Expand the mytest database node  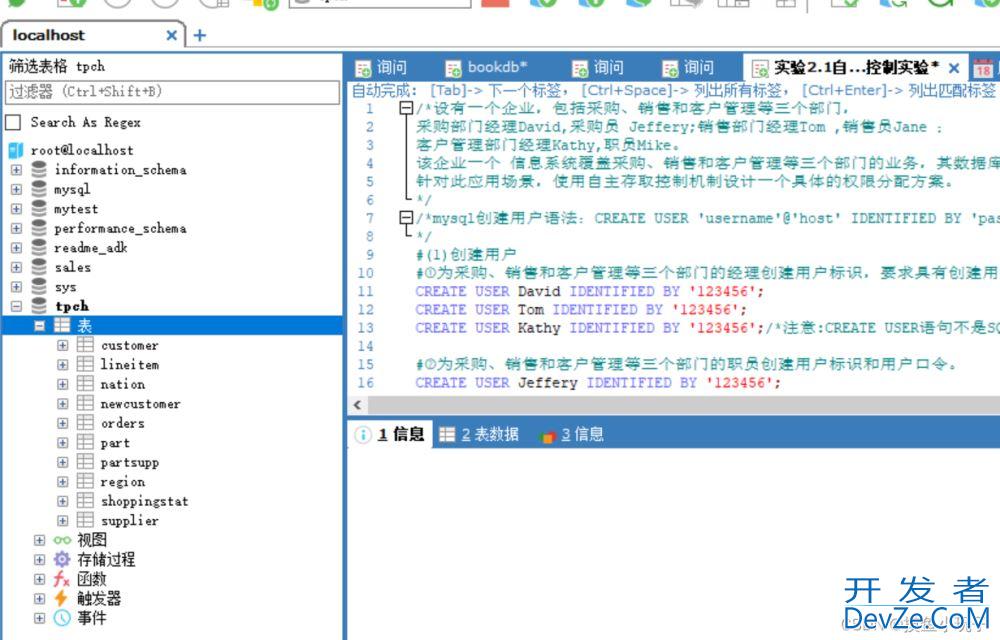[17, 208]
